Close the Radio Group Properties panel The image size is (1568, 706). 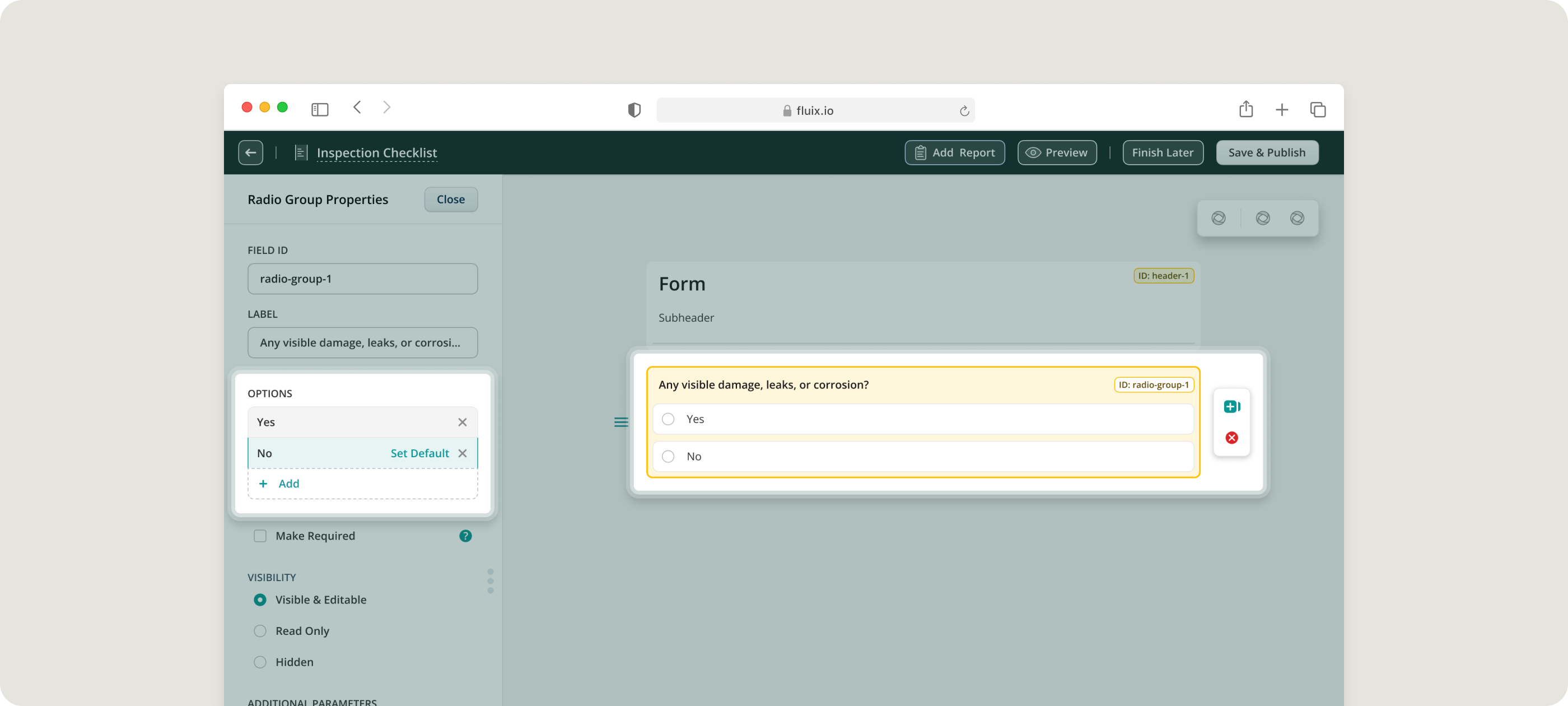(x=450, y=199)
